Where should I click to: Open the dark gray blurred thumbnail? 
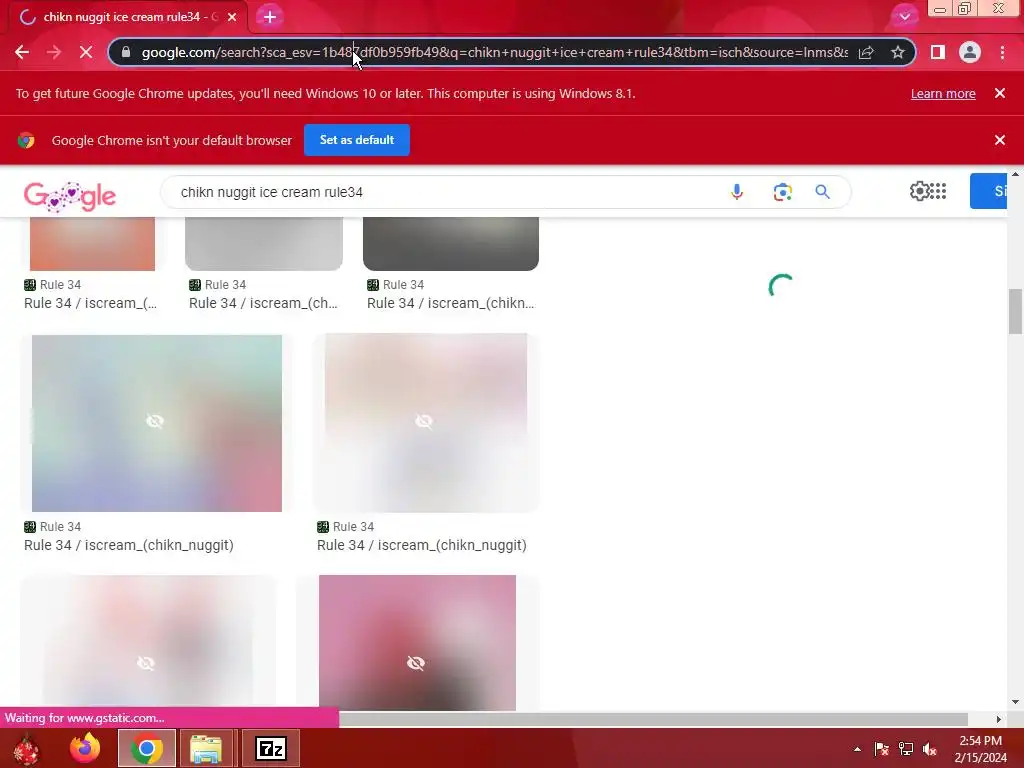pos(451,244)
